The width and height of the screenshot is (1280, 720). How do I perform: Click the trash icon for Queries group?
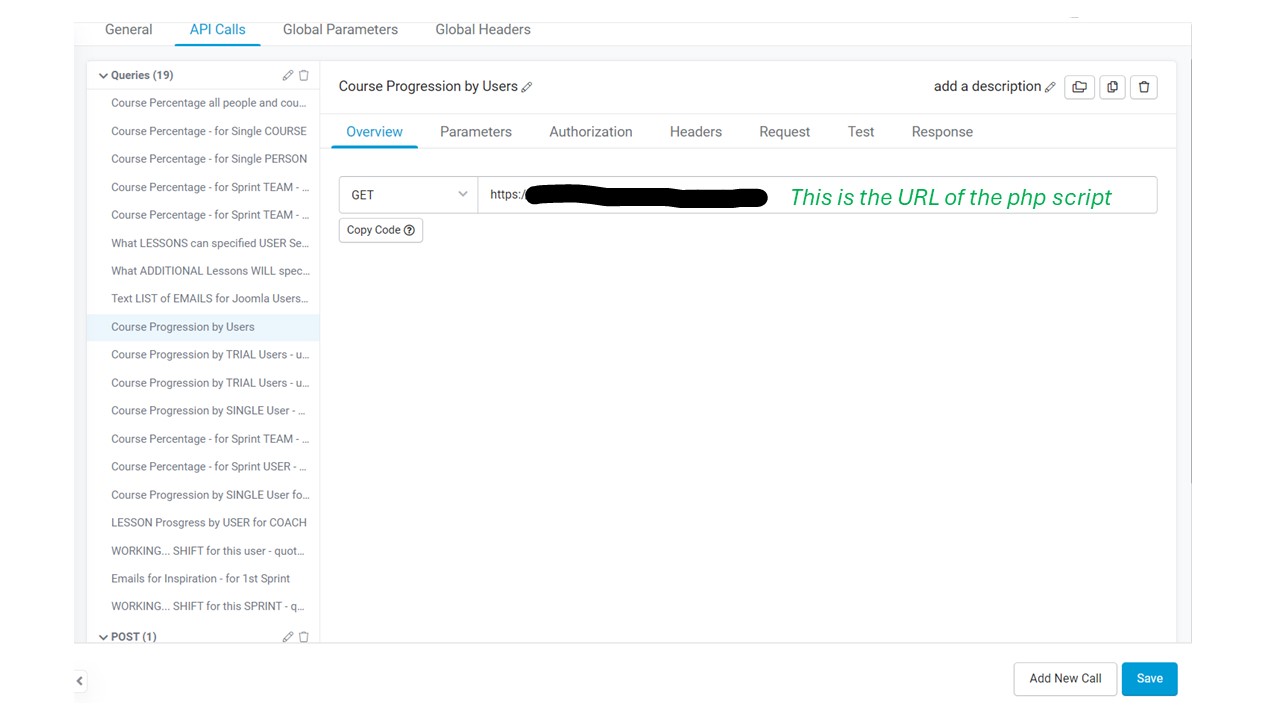pyautogui.click(x=304, y=75)
